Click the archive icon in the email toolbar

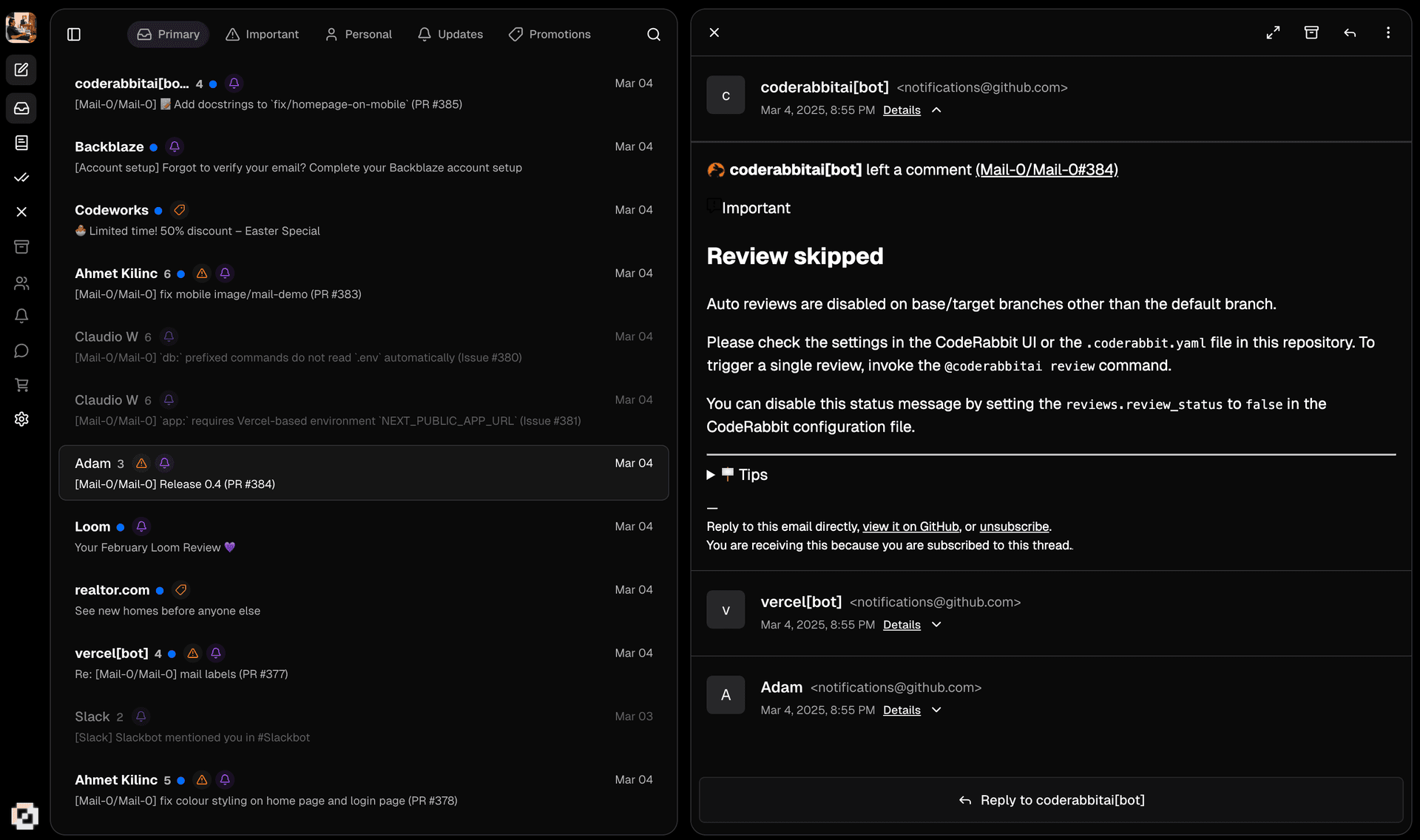coord(1311,33)
